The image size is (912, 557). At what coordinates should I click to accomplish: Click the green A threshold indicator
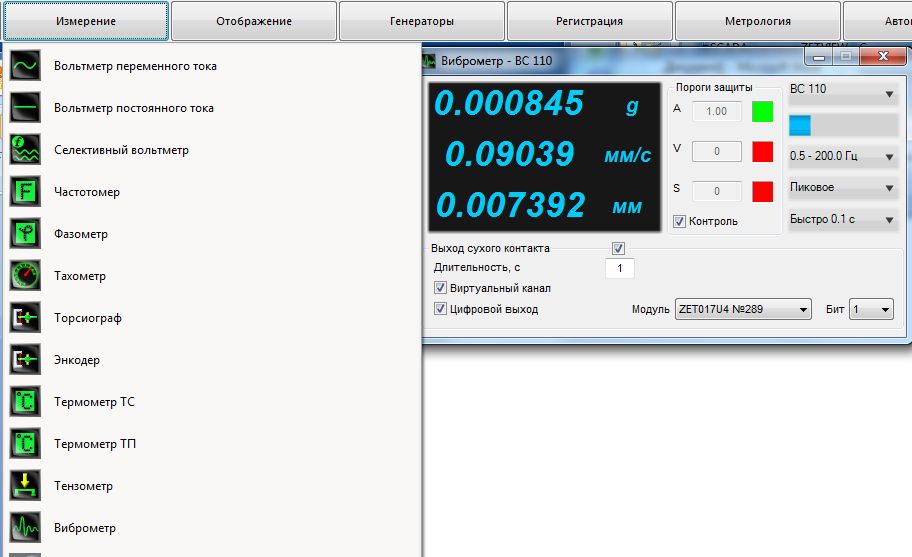[763, 111]
